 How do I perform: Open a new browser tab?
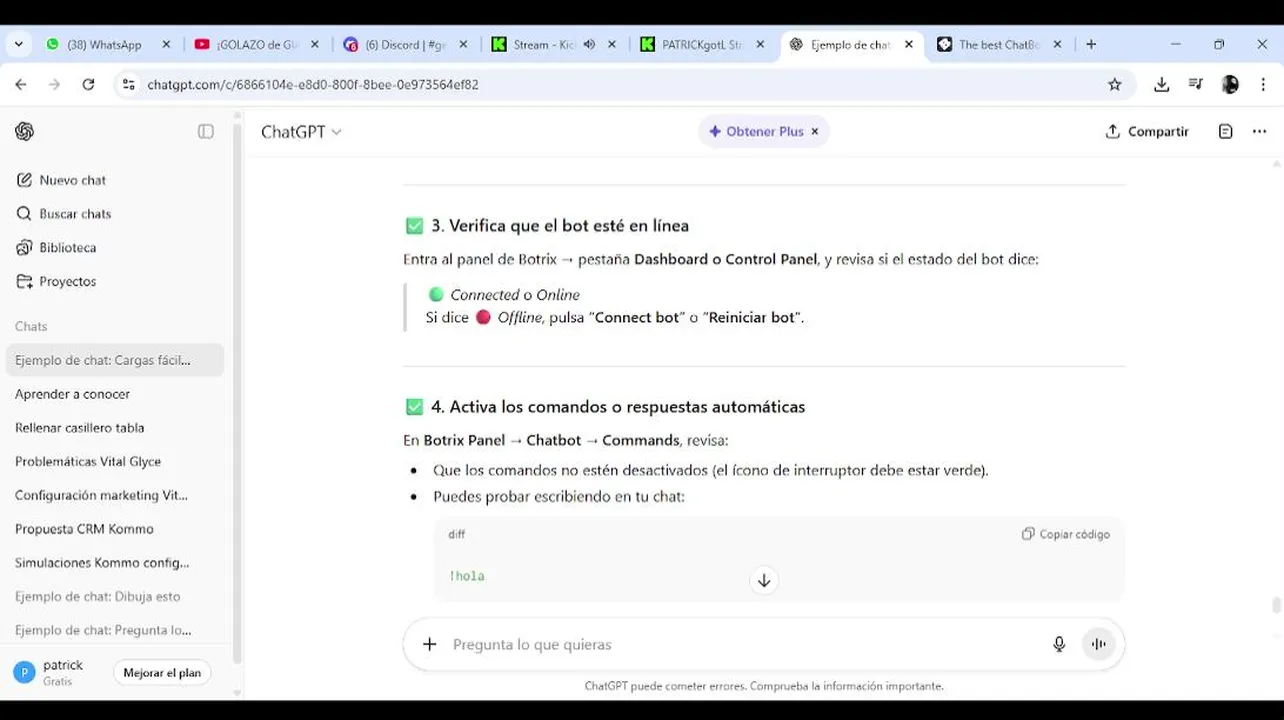(1091, 45)
